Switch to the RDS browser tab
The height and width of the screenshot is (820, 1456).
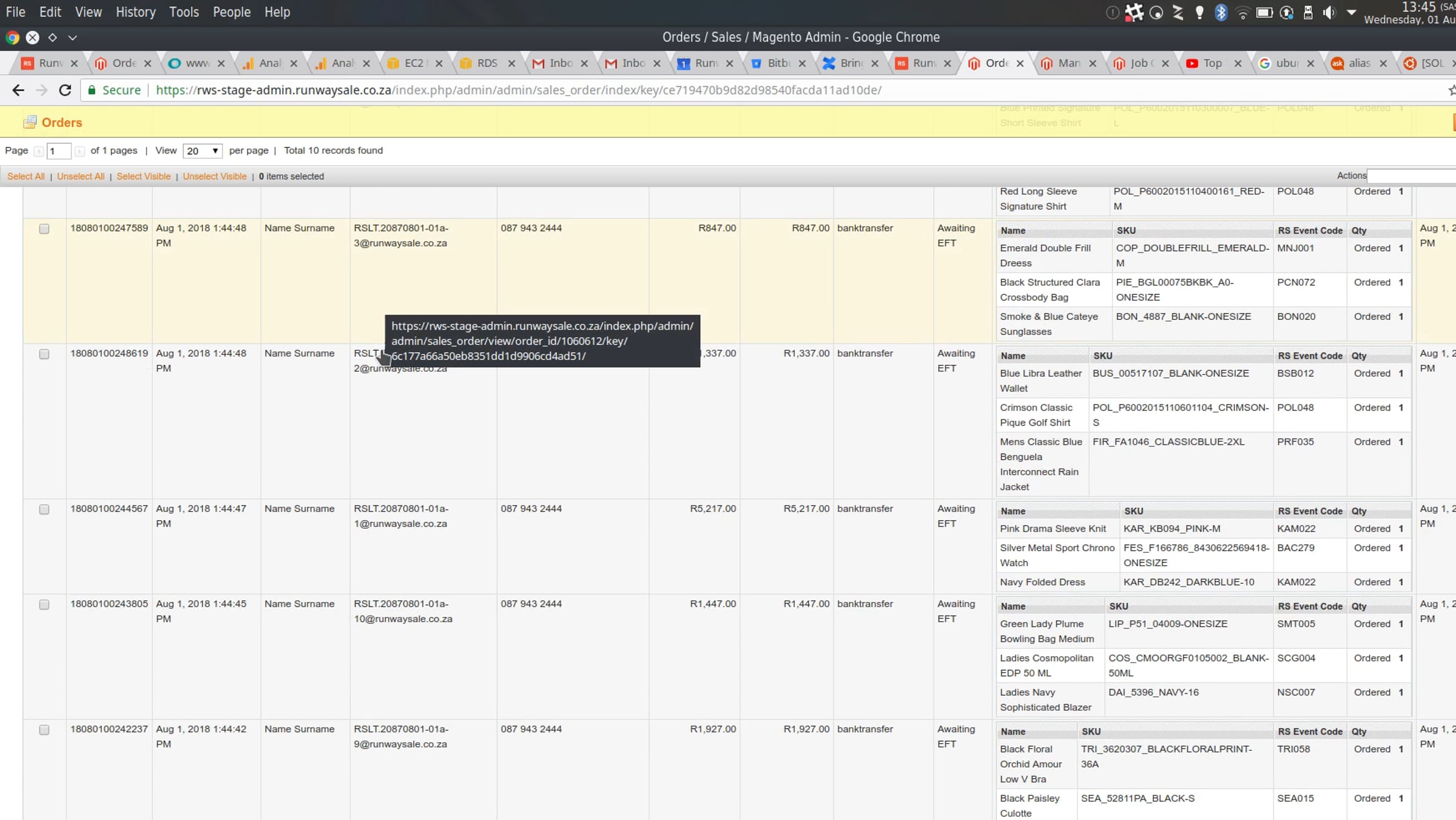coord(486,63)
